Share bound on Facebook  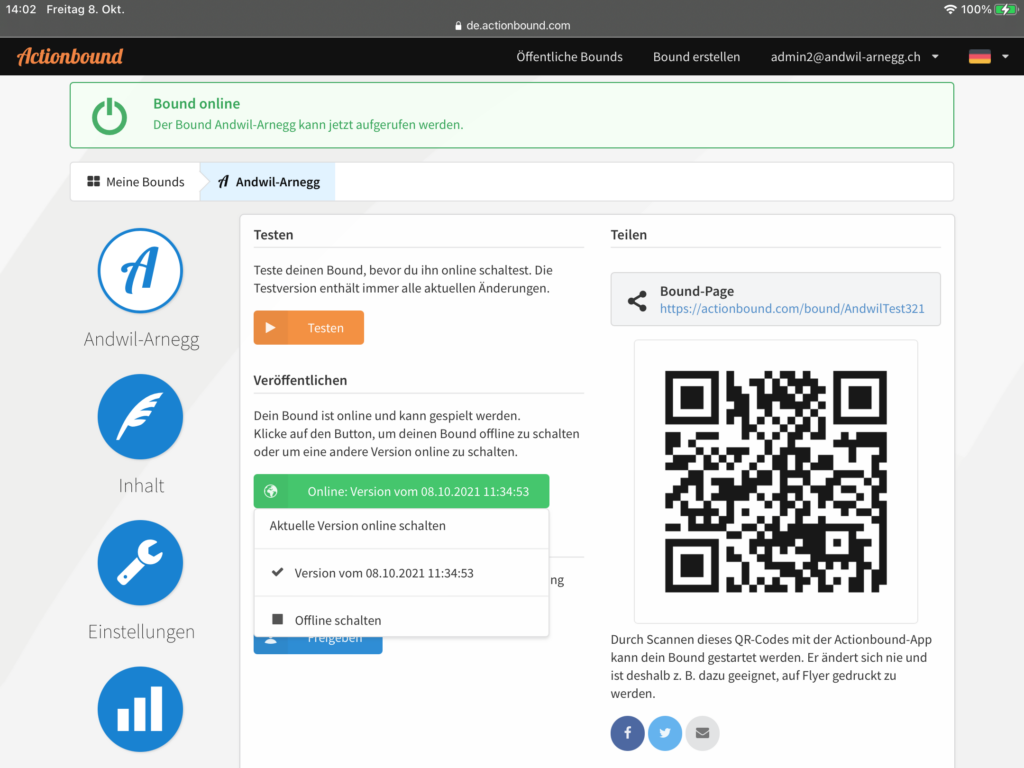pyautogui.click(x=628, y=733)
